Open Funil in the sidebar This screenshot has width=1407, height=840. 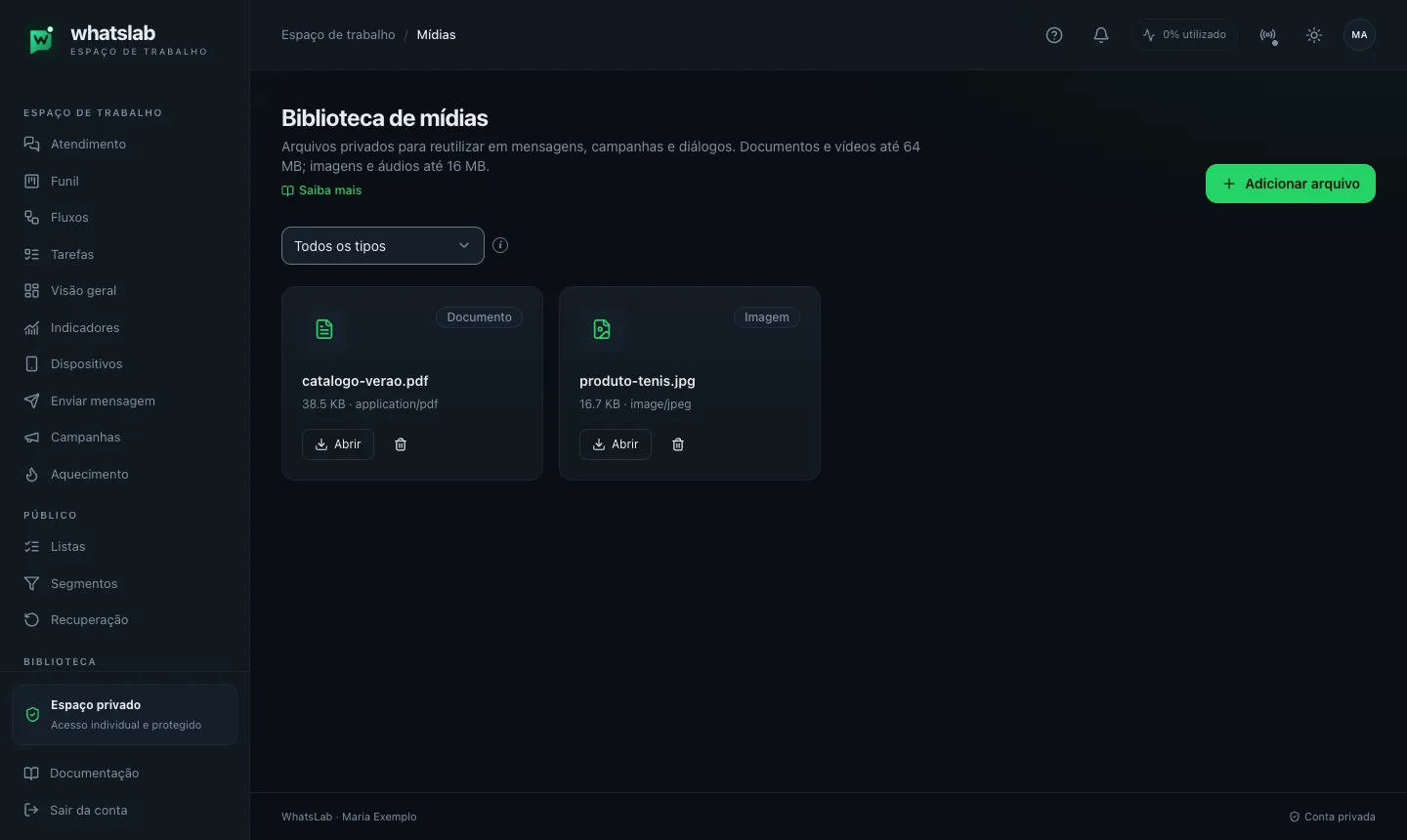tap(124, 181)
